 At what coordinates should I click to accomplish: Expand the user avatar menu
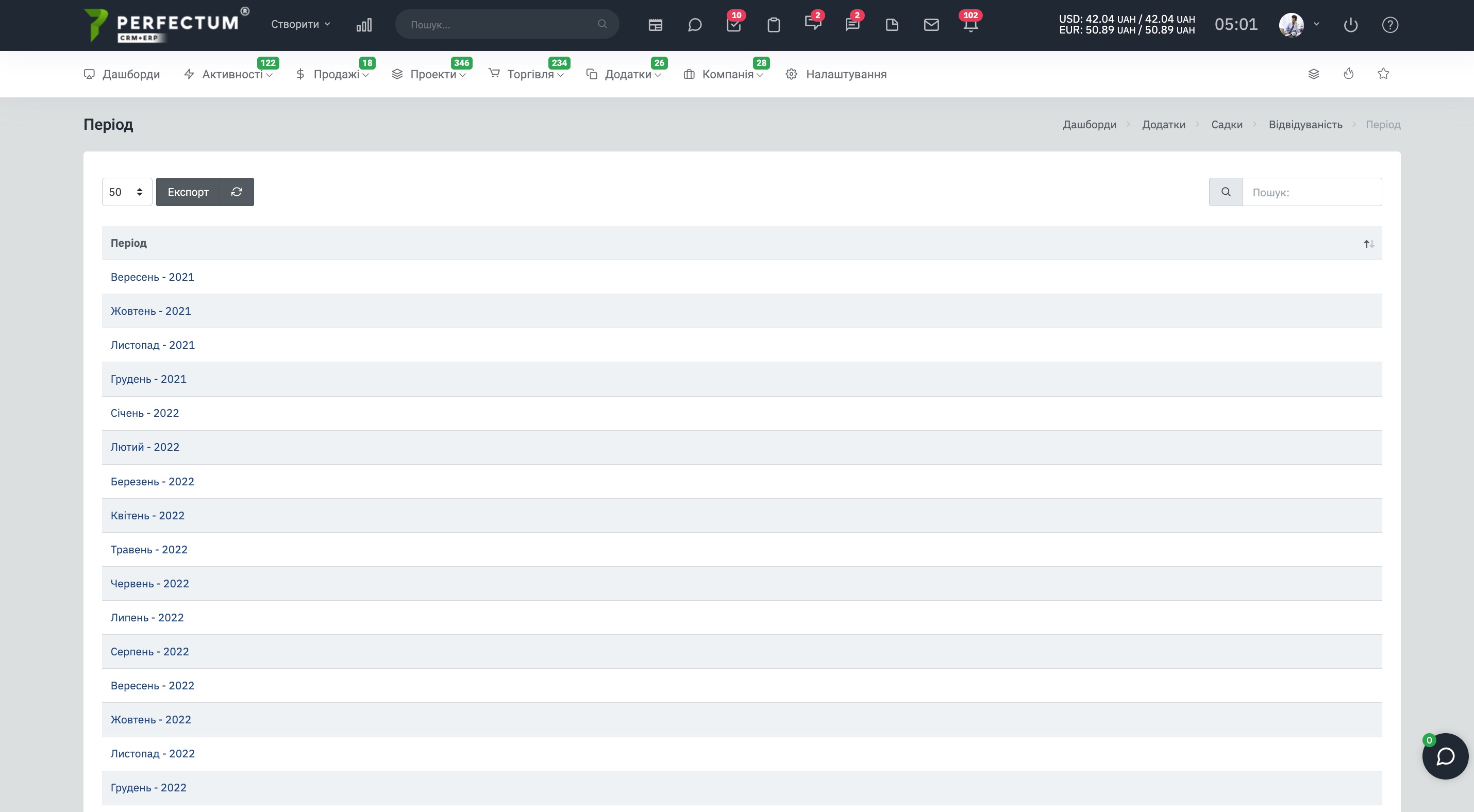1299,25
